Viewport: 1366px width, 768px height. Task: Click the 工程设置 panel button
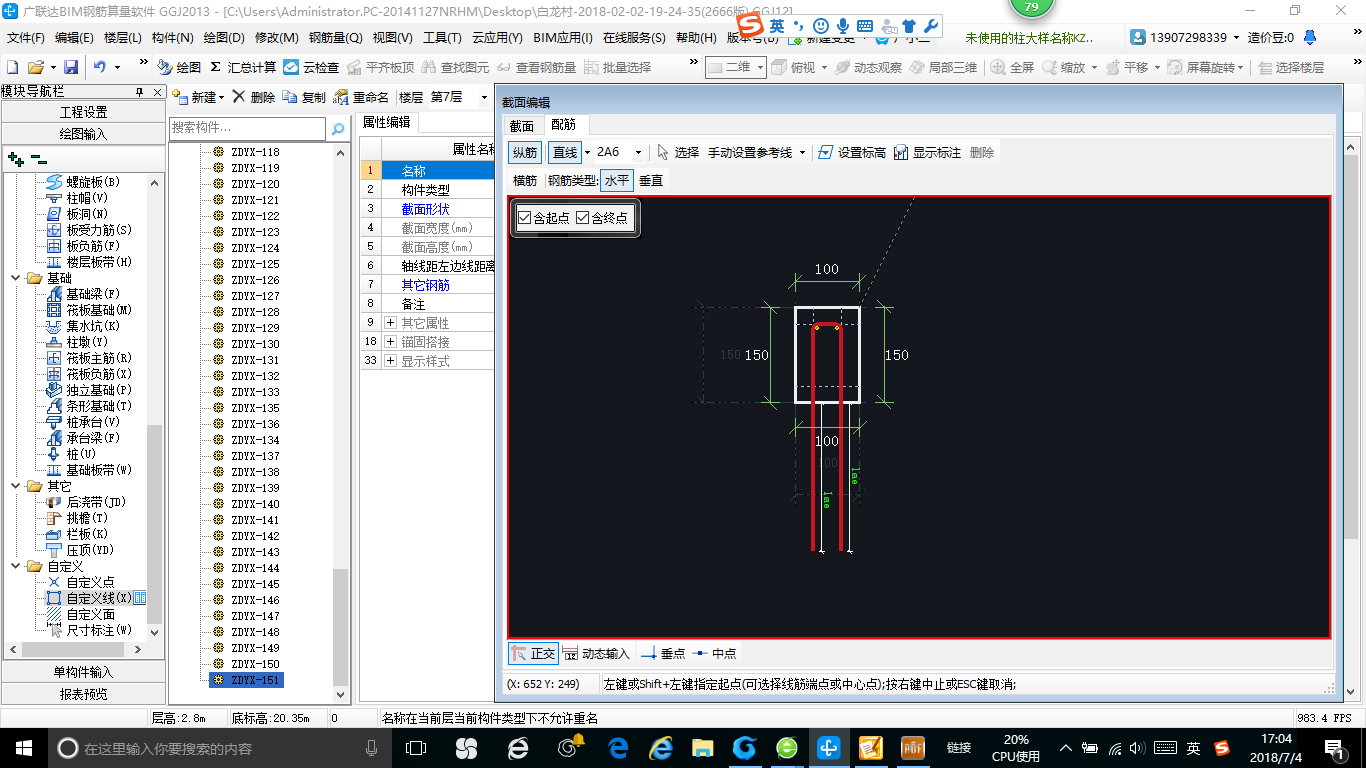tap(83, 112)
